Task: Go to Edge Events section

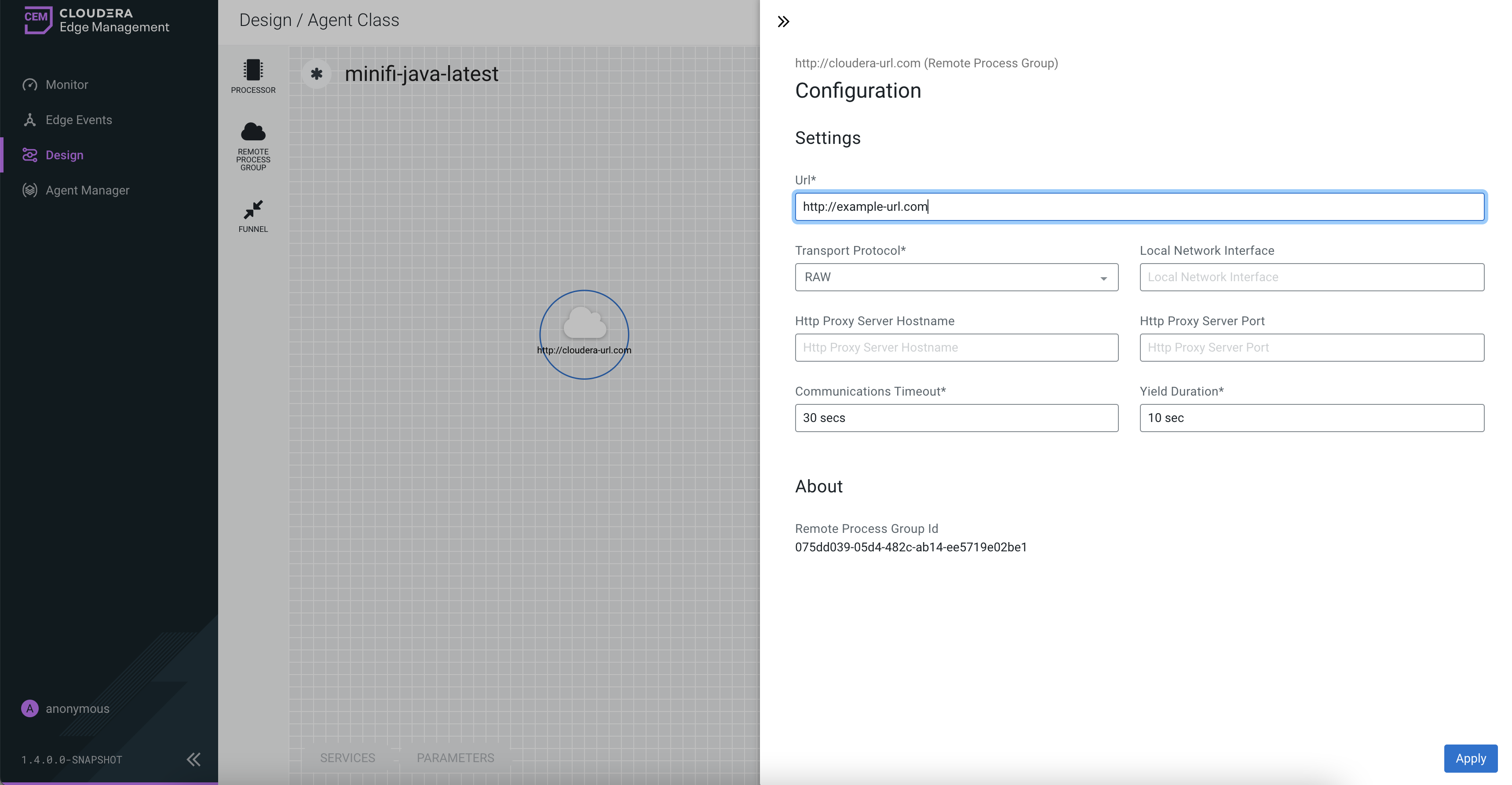Action: (79, 120)
